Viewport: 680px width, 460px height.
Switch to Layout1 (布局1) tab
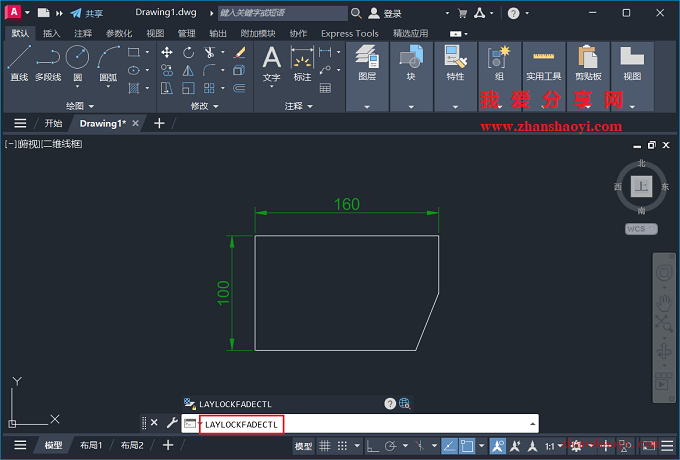[91, 445]
